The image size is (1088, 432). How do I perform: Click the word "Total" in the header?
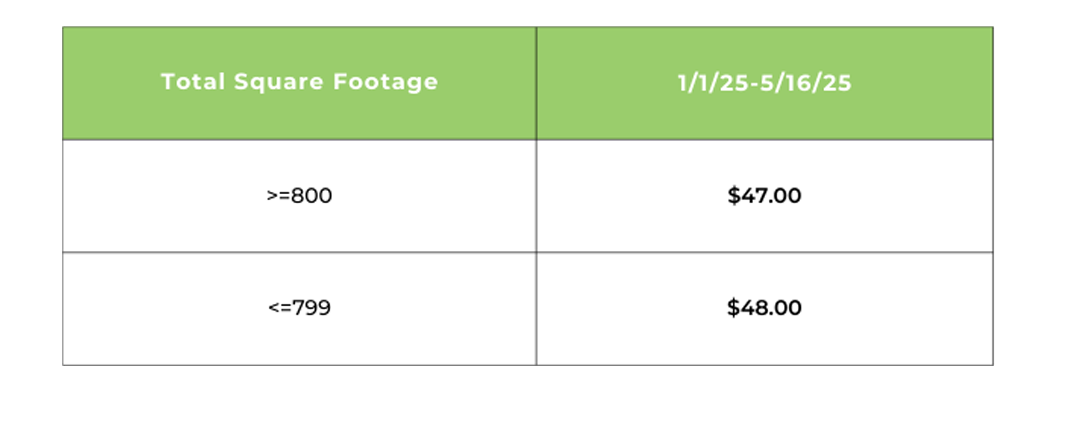[x=189, y=82]
